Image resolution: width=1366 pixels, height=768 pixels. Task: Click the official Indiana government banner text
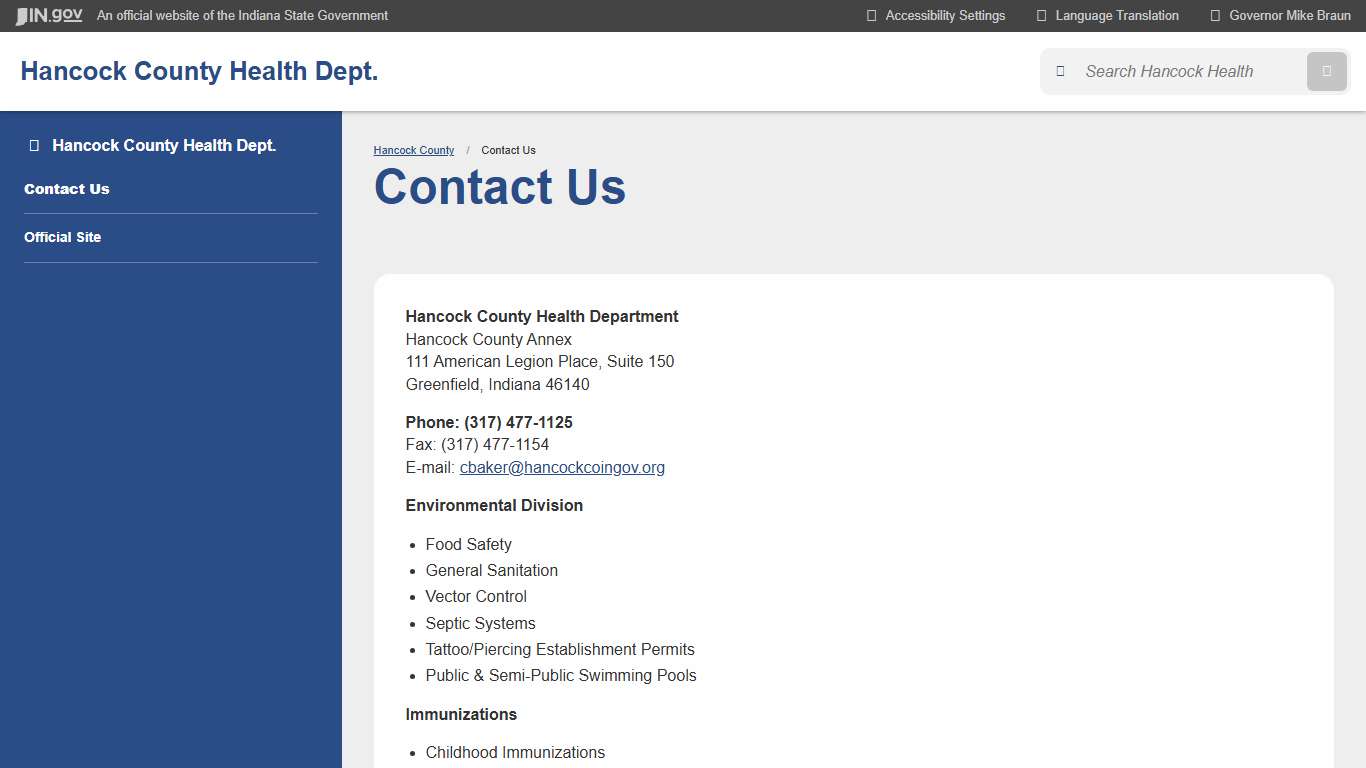241,15
